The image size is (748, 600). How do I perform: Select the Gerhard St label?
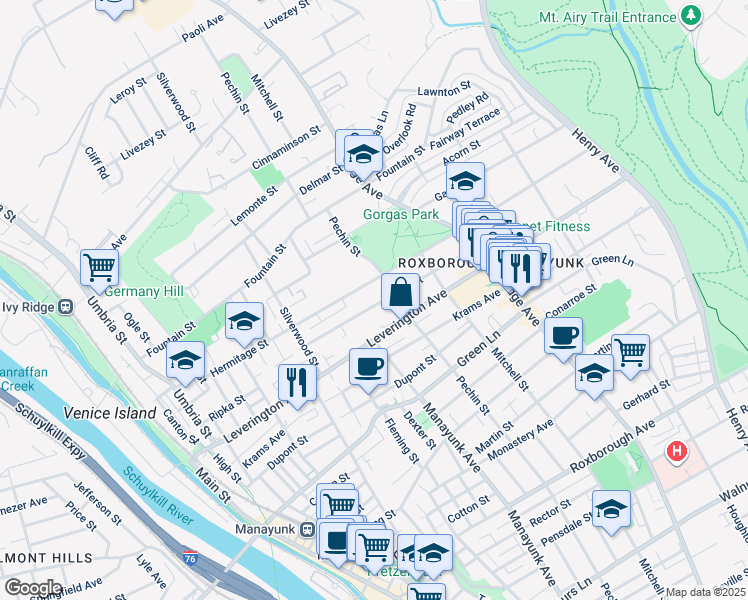point(647,395)
